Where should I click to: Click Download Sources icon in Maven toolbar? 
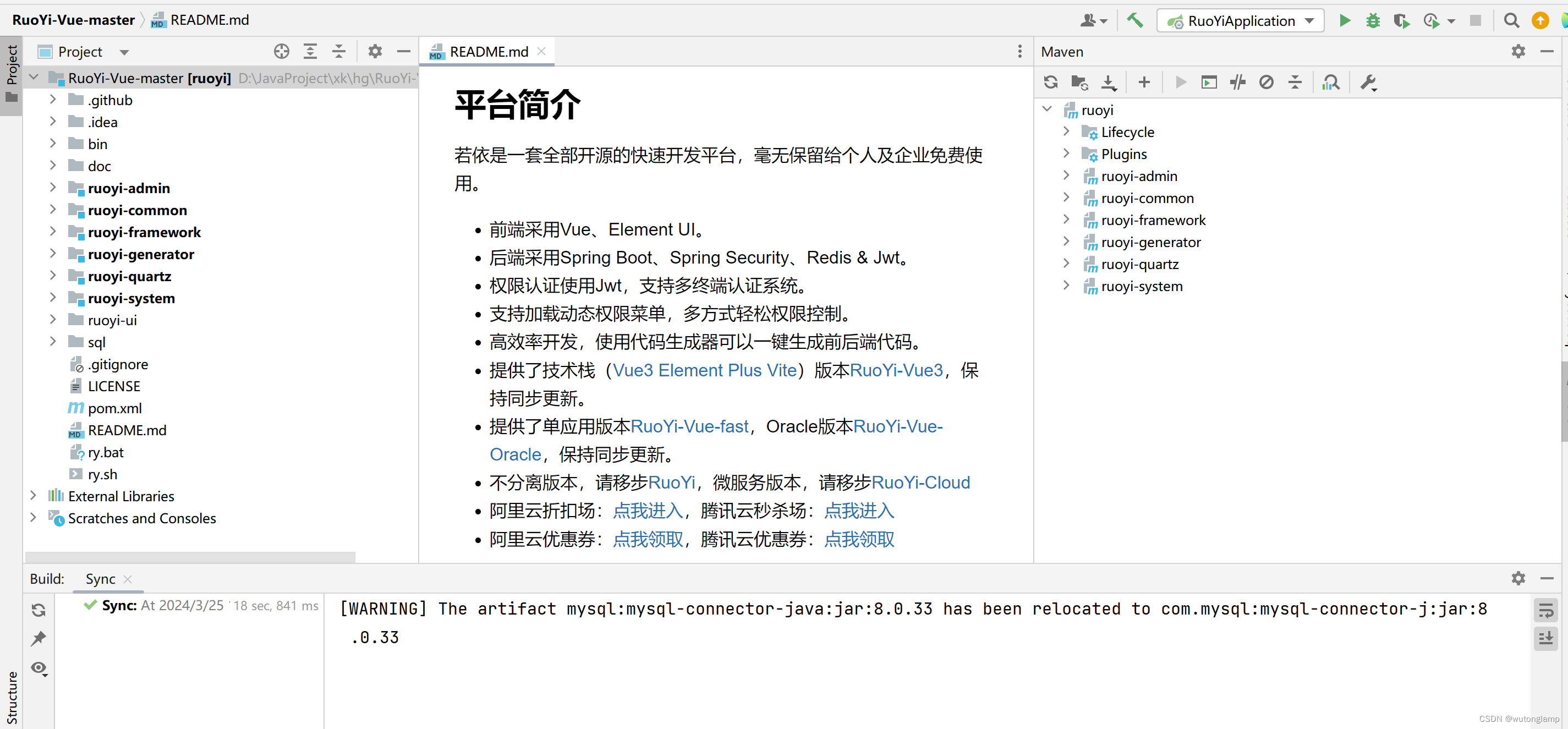click(1109, 82)
